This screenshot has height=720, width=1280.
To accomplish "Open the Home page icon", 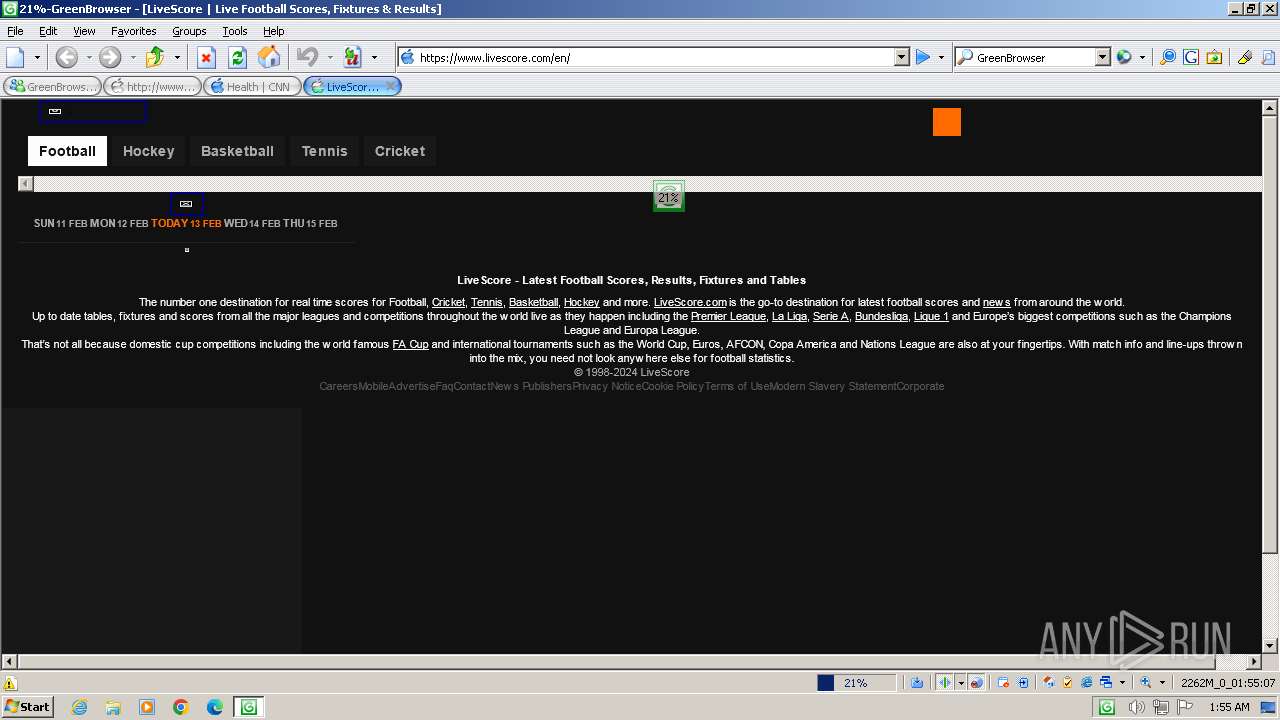I will click(268, 57).
